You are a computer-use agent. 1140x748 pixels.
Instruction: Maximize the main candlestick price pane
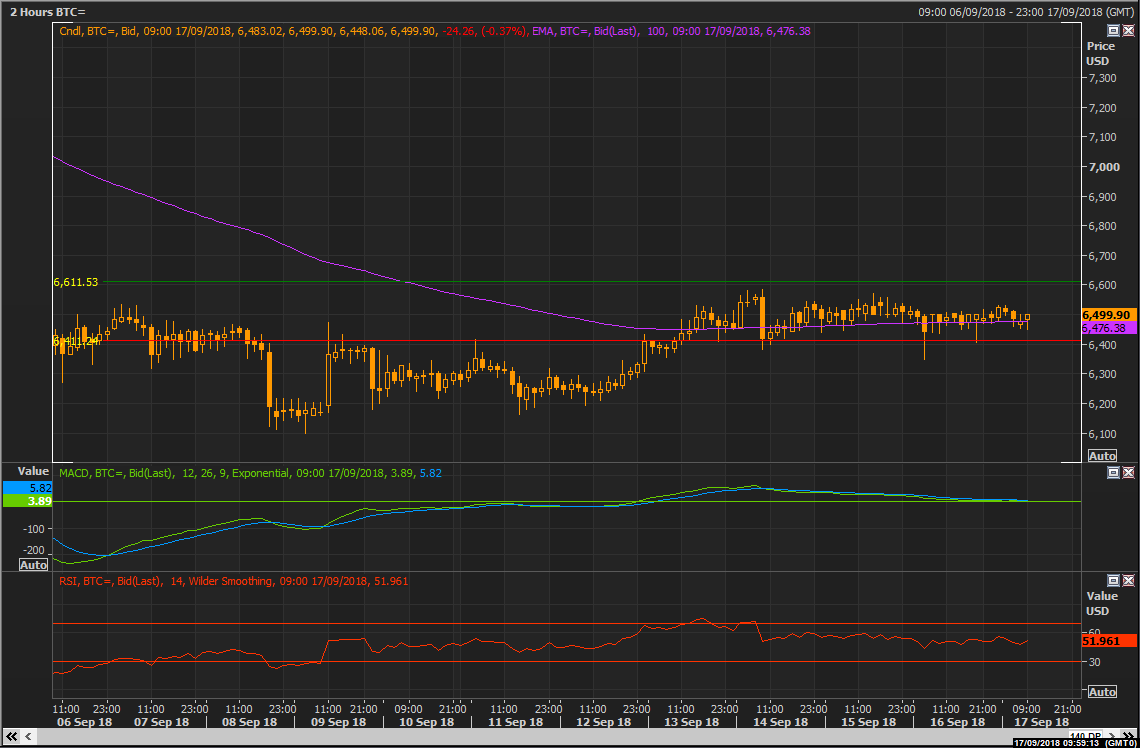(1114, 31)
